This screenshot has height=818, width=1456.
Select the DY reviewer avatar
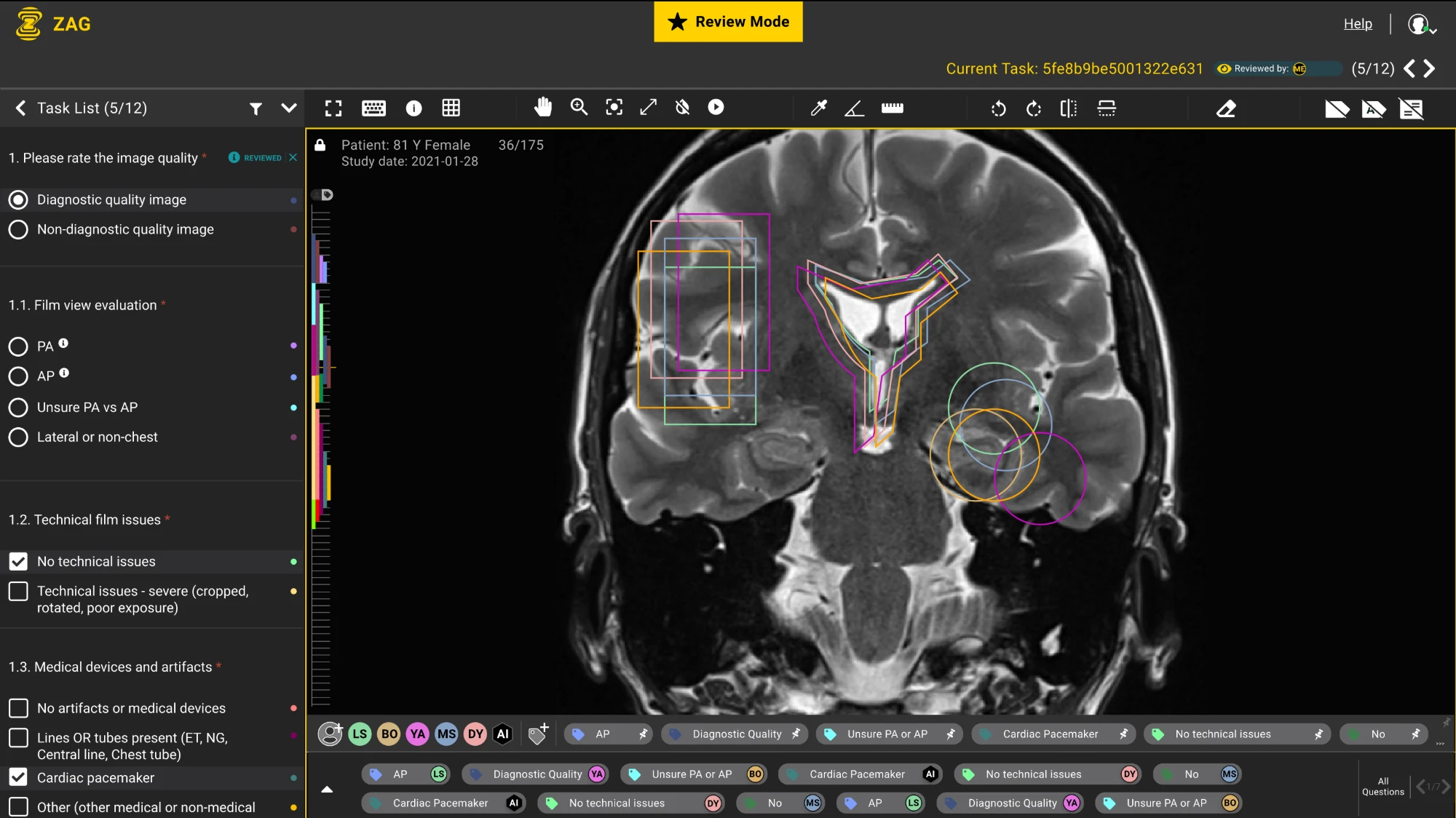[x=476, y=734]
